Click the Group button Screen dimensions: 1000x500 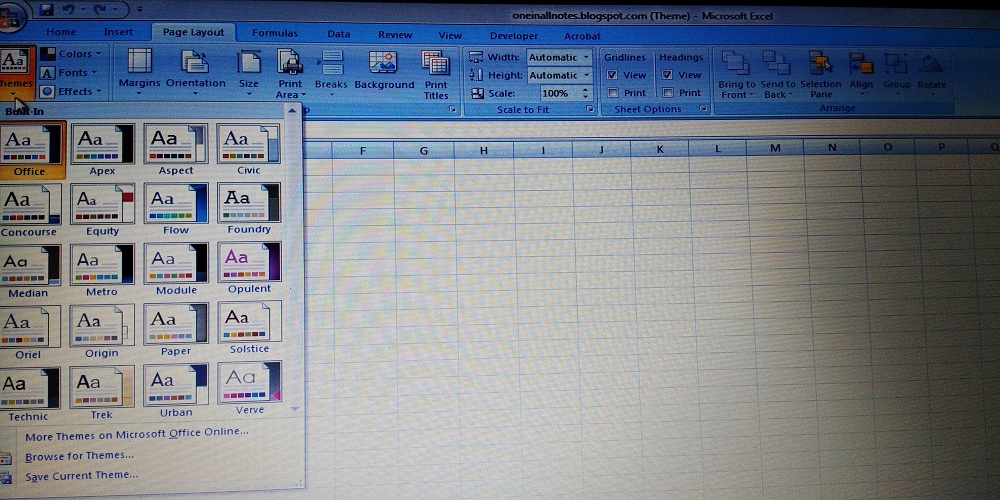point(897,74)
